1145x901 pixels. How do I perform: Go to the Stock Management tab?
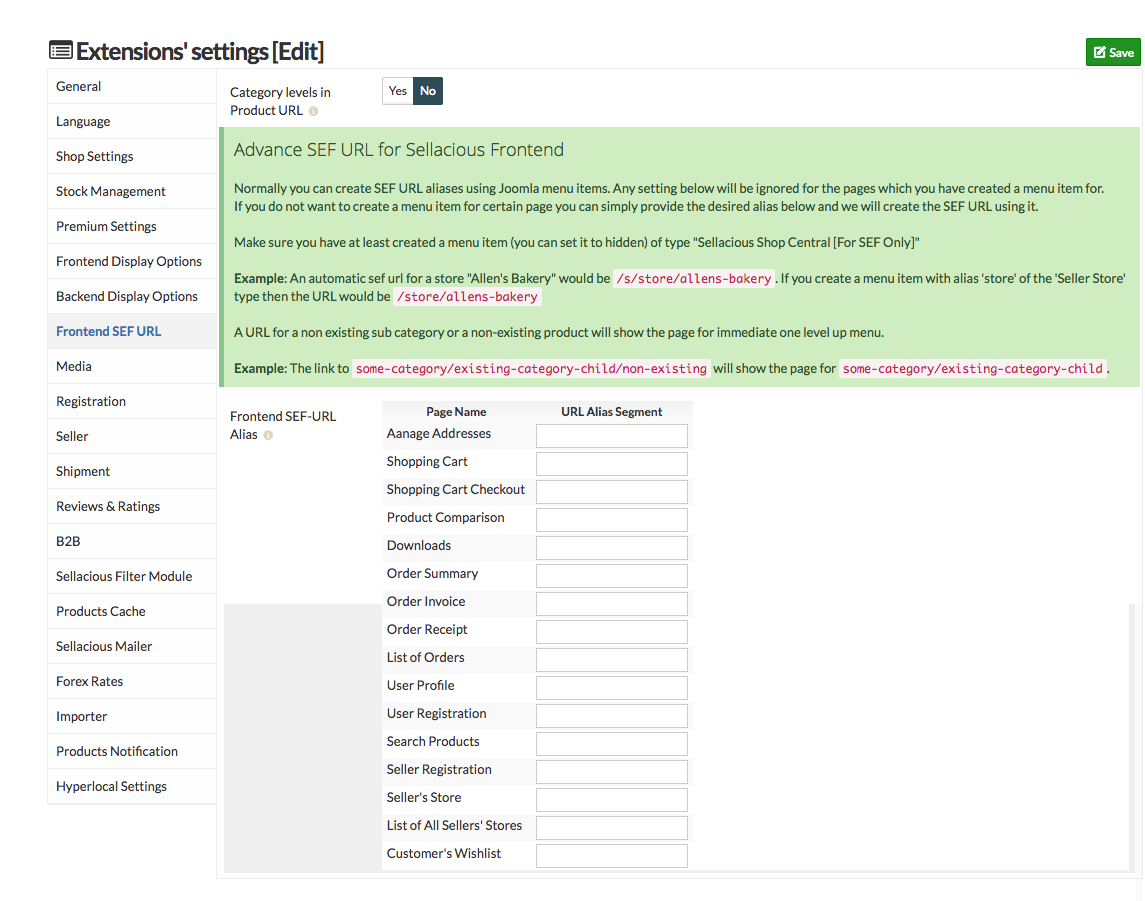point(132,191)
